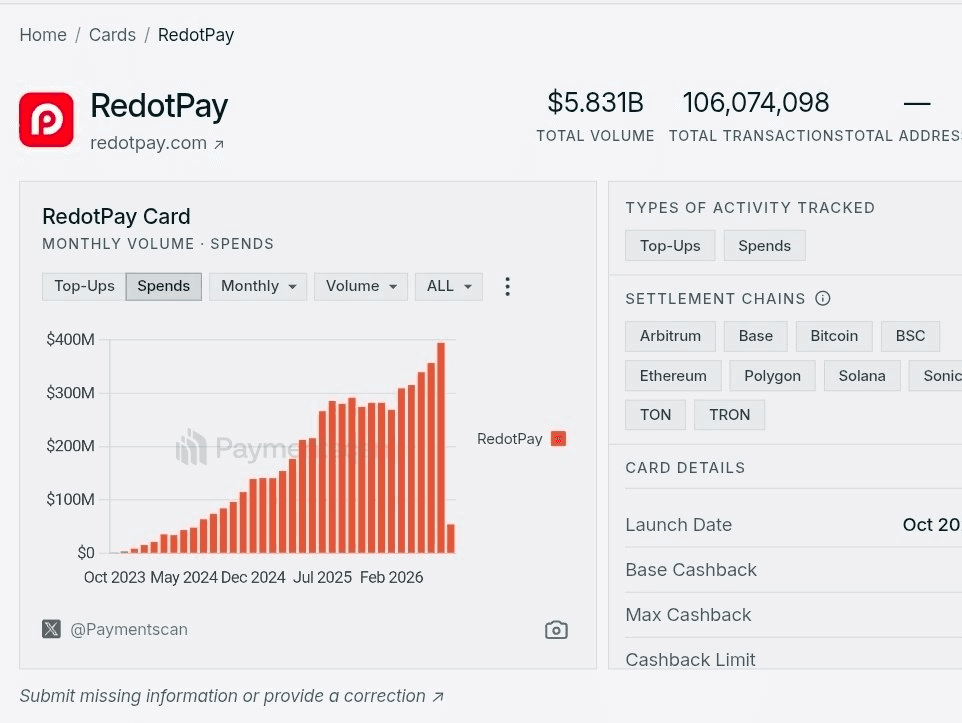Click the $200M y-axis label
Image resolution: width=962 pixels, height=723 pixels.
click(70, 446)
